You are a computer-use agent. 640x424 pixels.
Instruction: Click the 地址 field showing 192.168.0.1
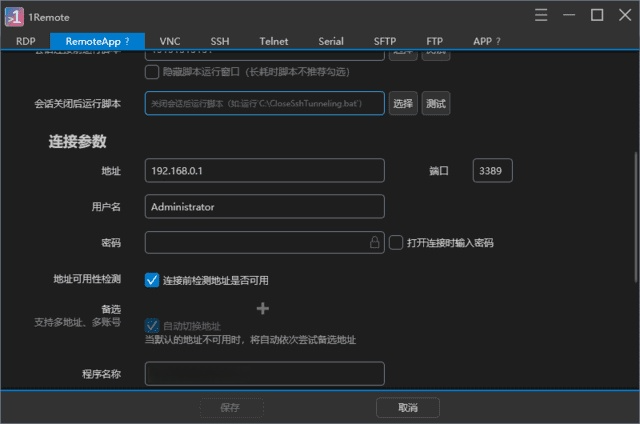264,171
